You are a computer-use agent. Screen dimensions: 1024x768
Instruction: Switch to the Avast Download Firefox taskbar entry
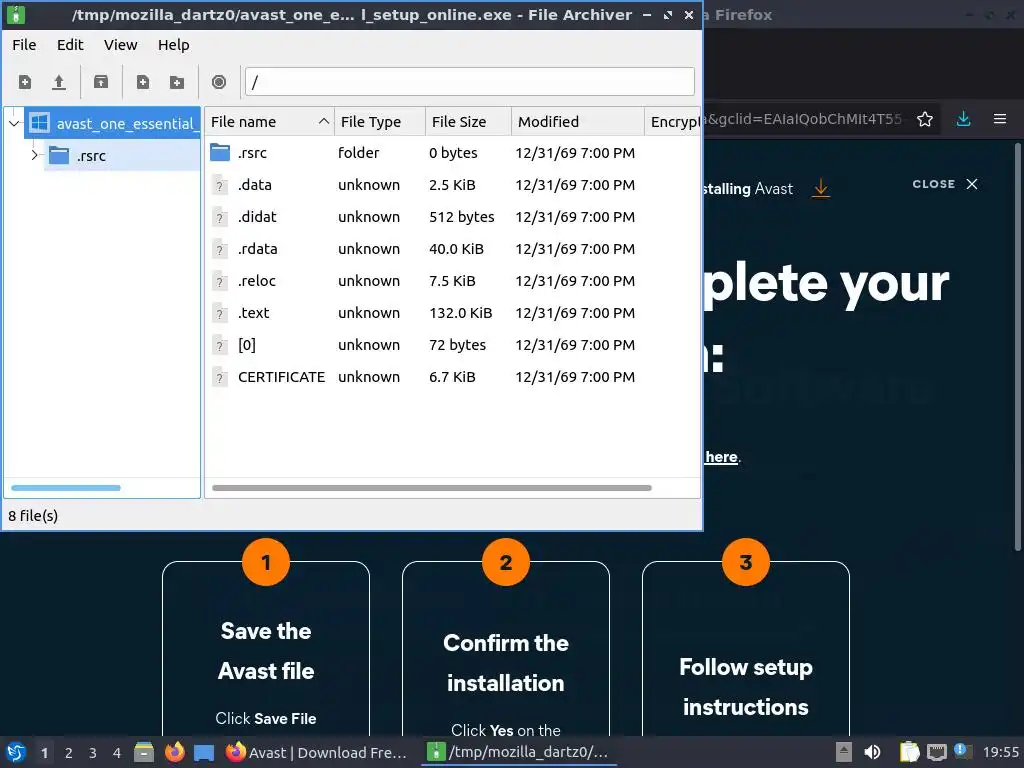[x=317, y=753]
